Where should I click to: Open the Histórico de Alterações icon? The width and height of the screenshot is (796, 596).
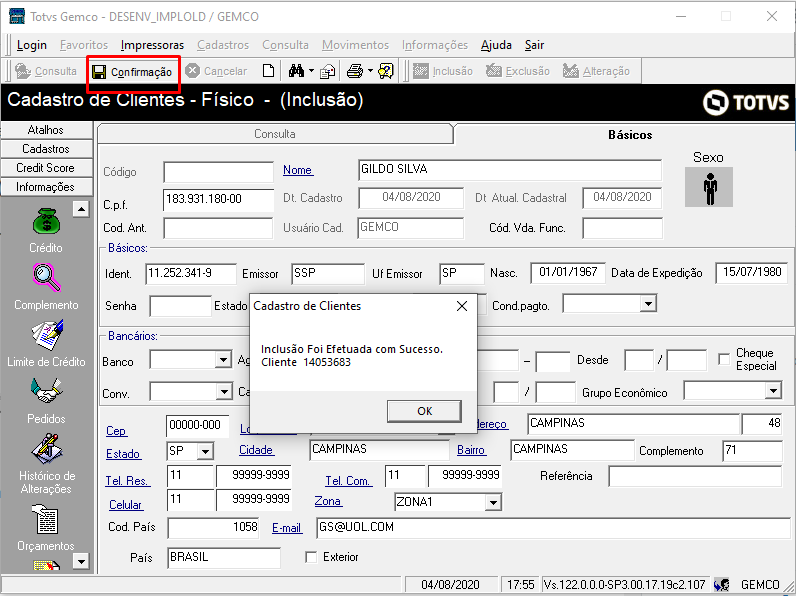(47, 448)
